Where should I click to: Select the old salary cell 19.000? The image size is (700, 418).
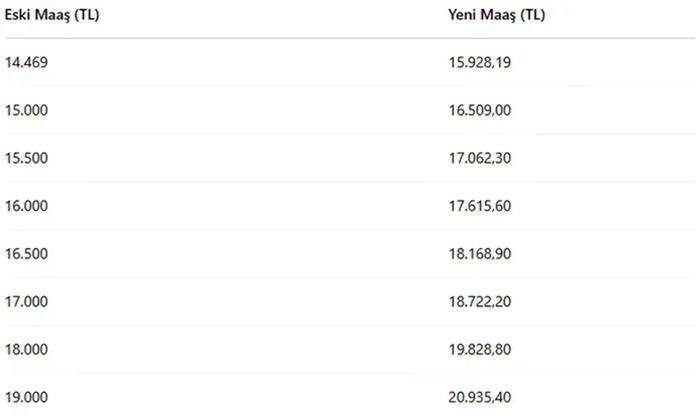pyautogui.click(x=26, y=397)
